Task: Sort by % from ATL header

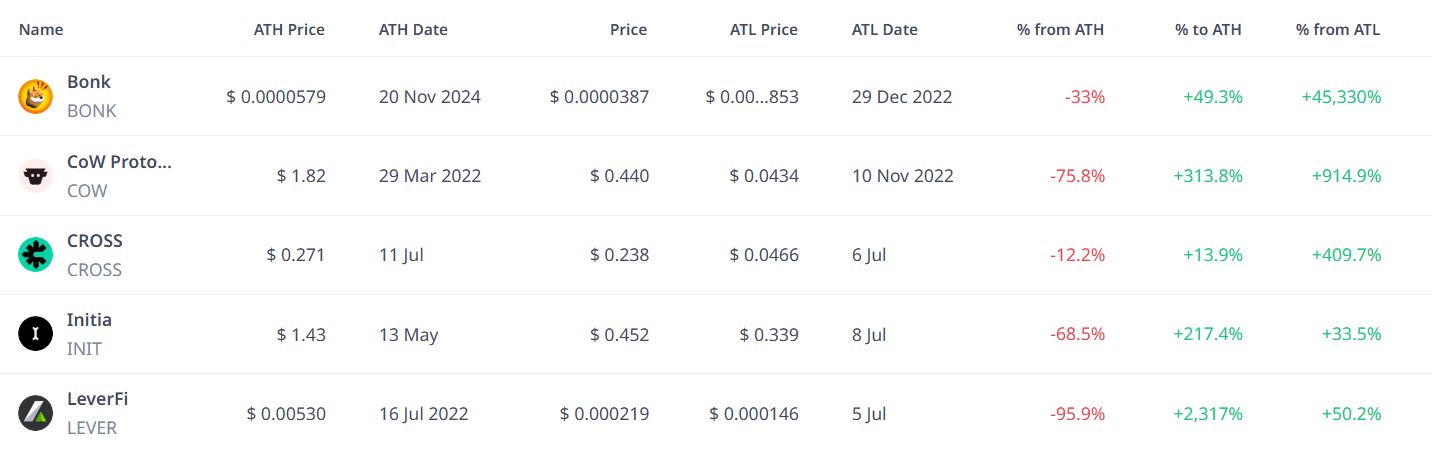Action: pos(1338,30)
